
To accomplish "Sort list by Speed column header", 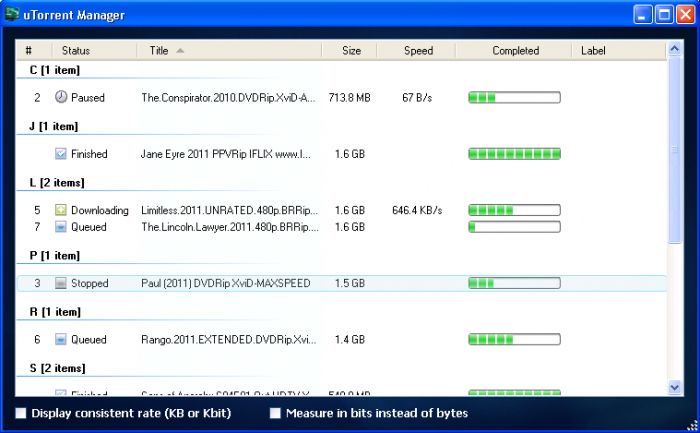I will (x=416, y=50).
